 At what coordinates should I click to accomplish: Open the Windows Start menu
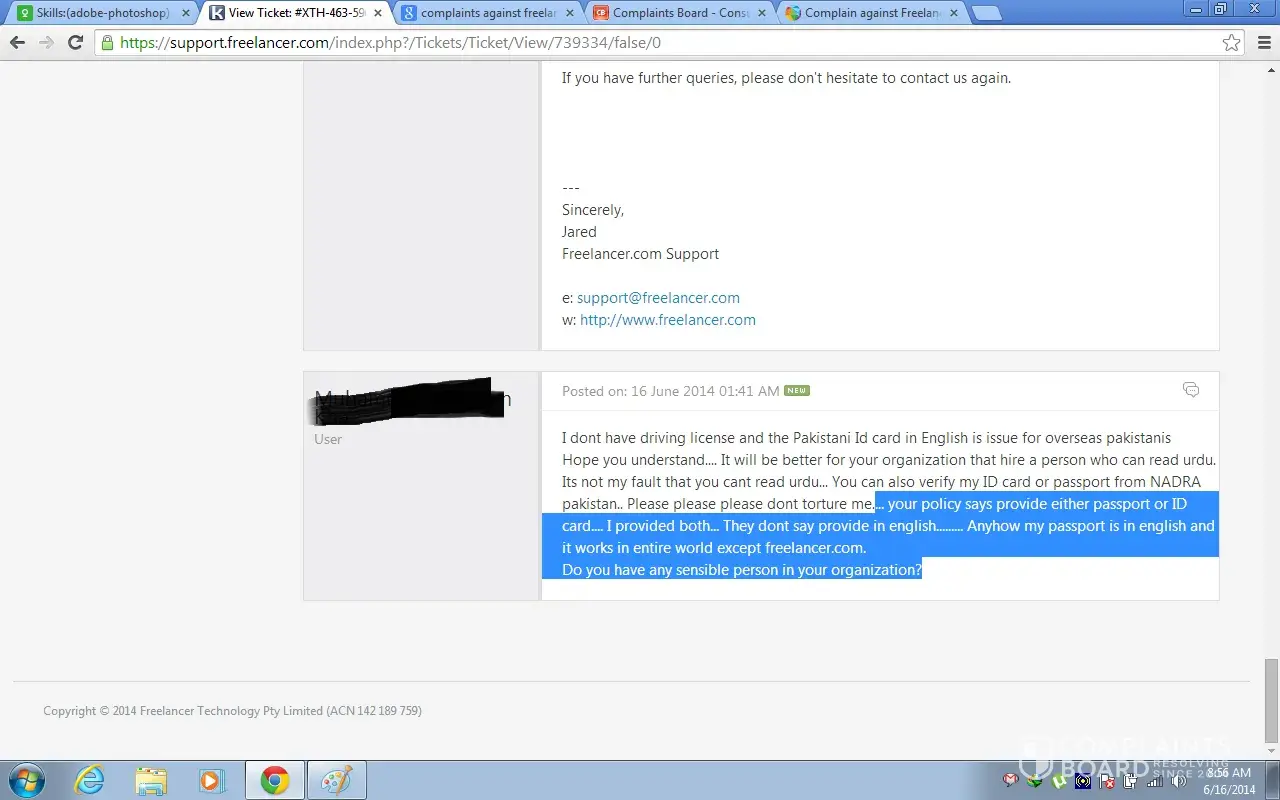click(x=25, y=780)
